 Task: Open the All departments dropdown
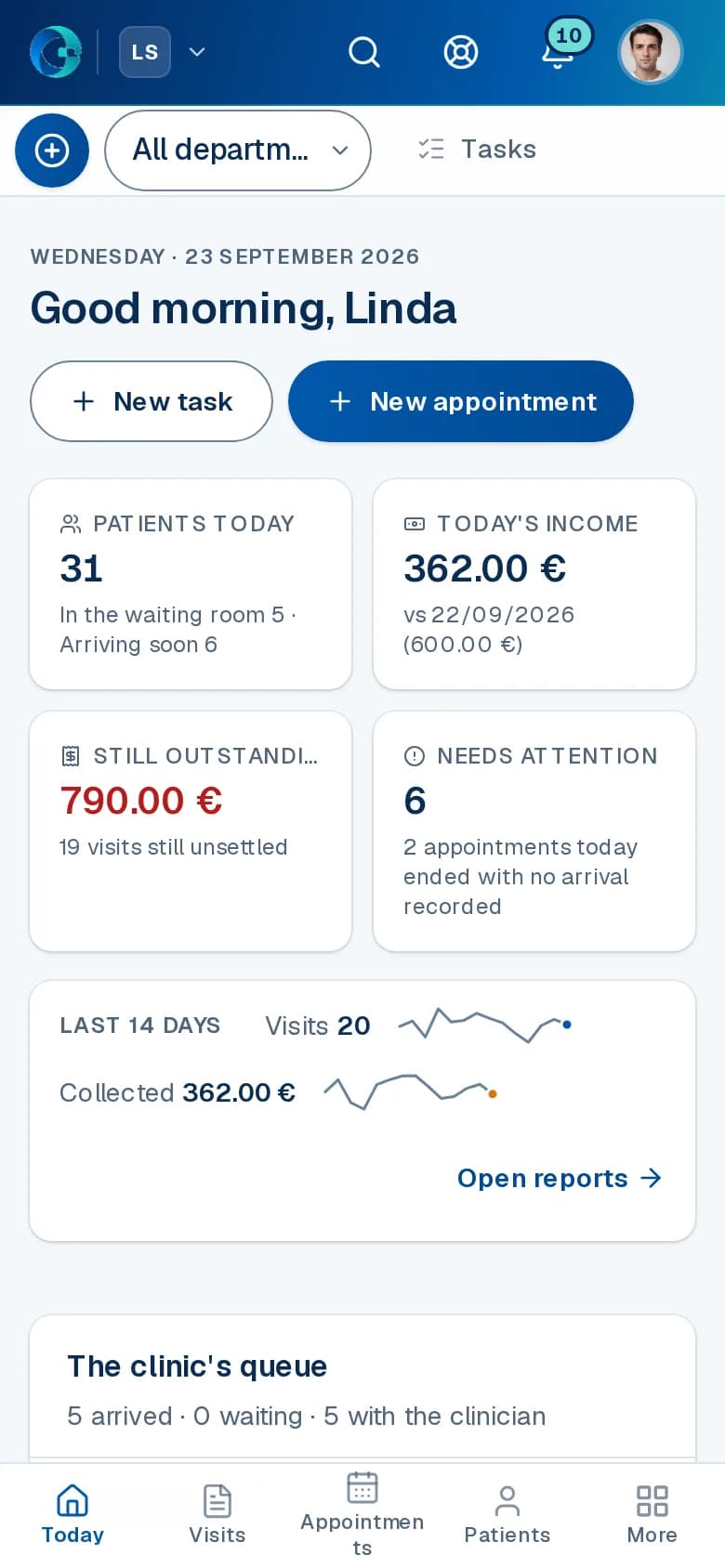pyautogui.click(x=238, y=150)
